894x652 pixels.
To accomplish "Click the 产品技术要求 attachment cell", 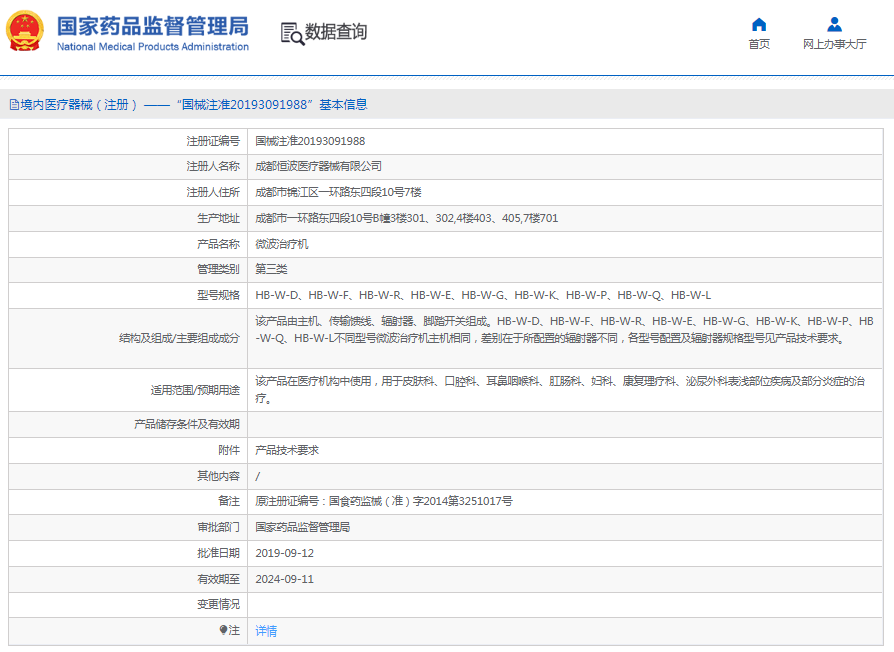I will click(287, 450).
